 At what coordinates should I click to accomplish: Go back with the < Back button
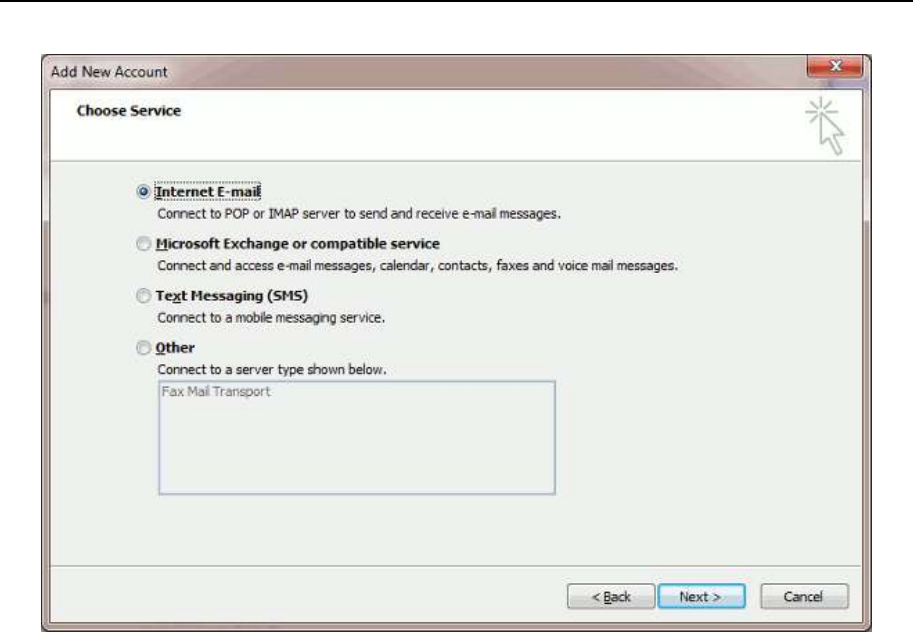611,596
